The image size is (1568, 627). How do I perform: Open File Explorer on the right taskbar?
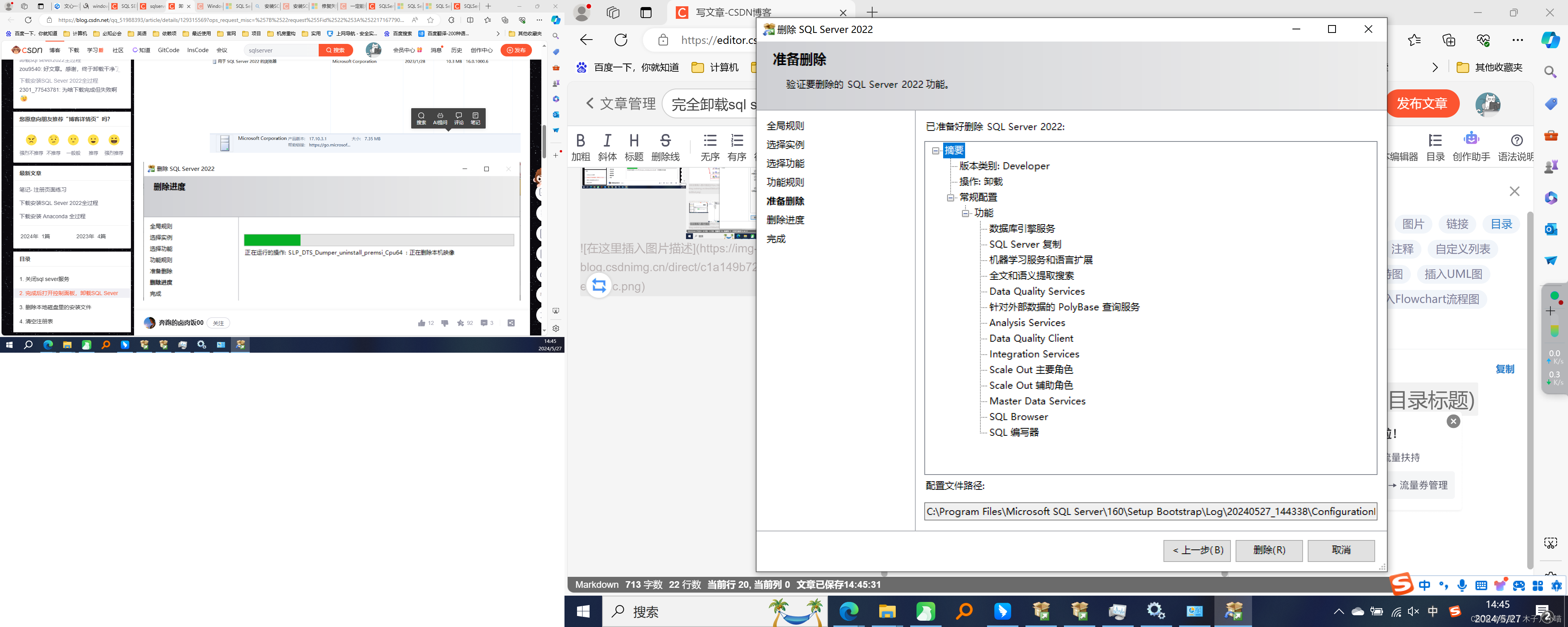(x=887, y=611)
